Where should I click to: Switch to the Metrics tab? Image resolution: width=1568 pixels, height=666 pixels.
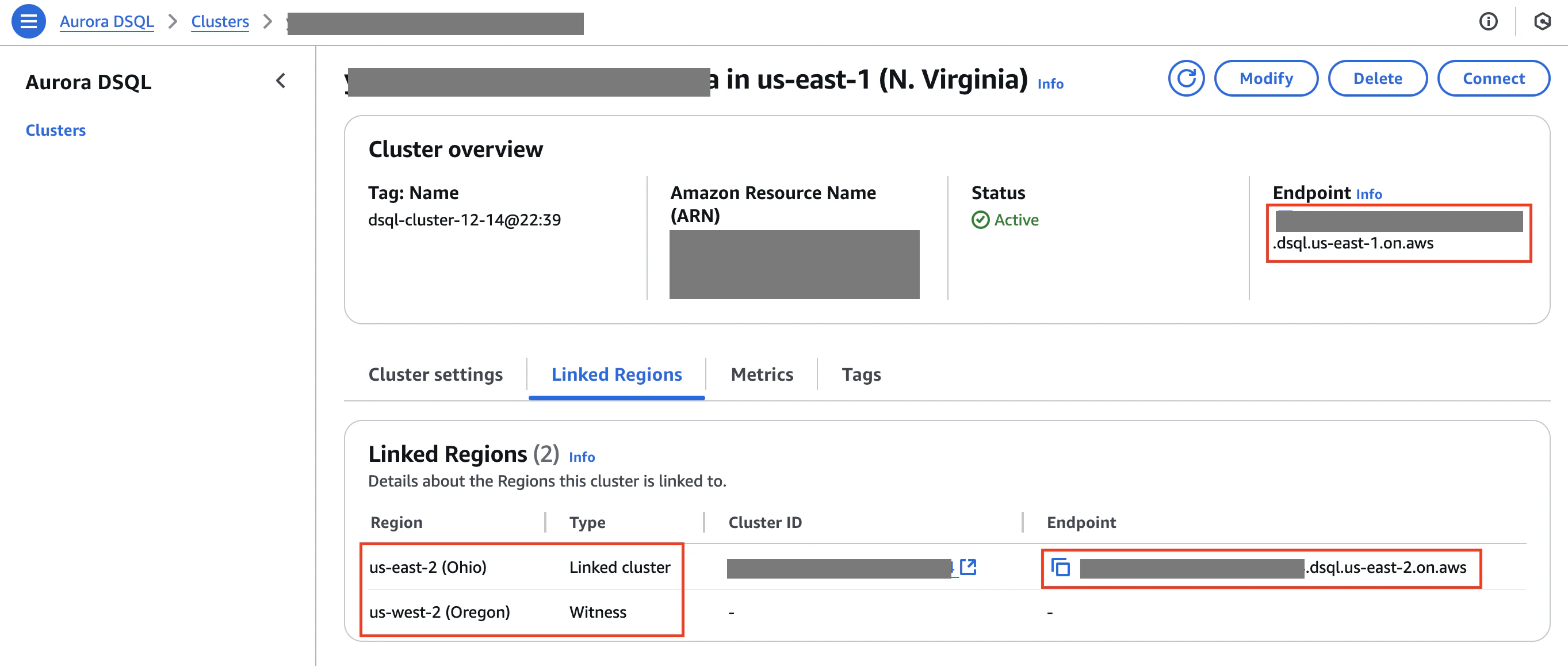[762, 374]
